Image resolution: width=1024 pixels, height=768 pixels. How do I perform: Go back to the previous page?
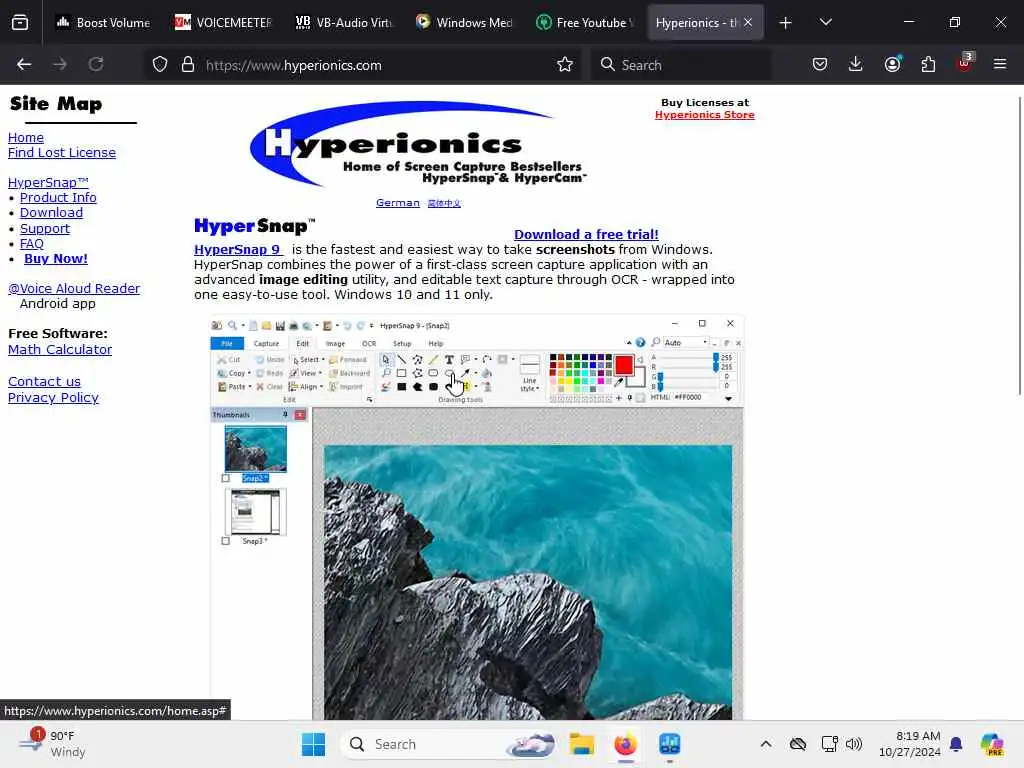pos(24,64)
